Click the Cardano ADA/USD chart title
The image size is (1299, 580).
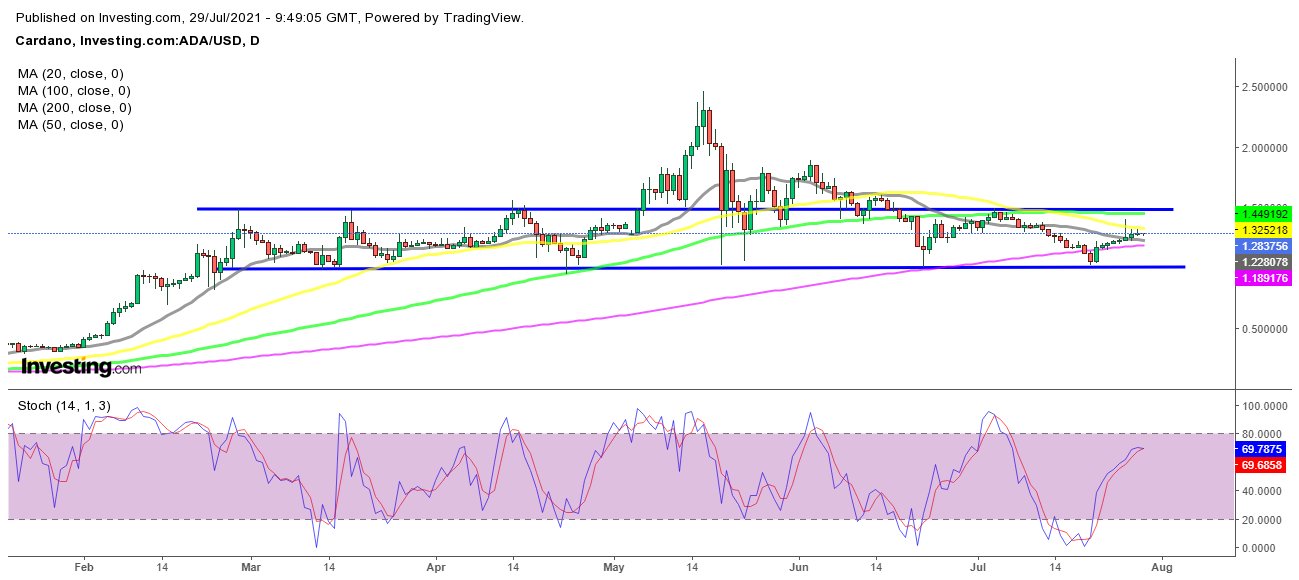point(137,40)
